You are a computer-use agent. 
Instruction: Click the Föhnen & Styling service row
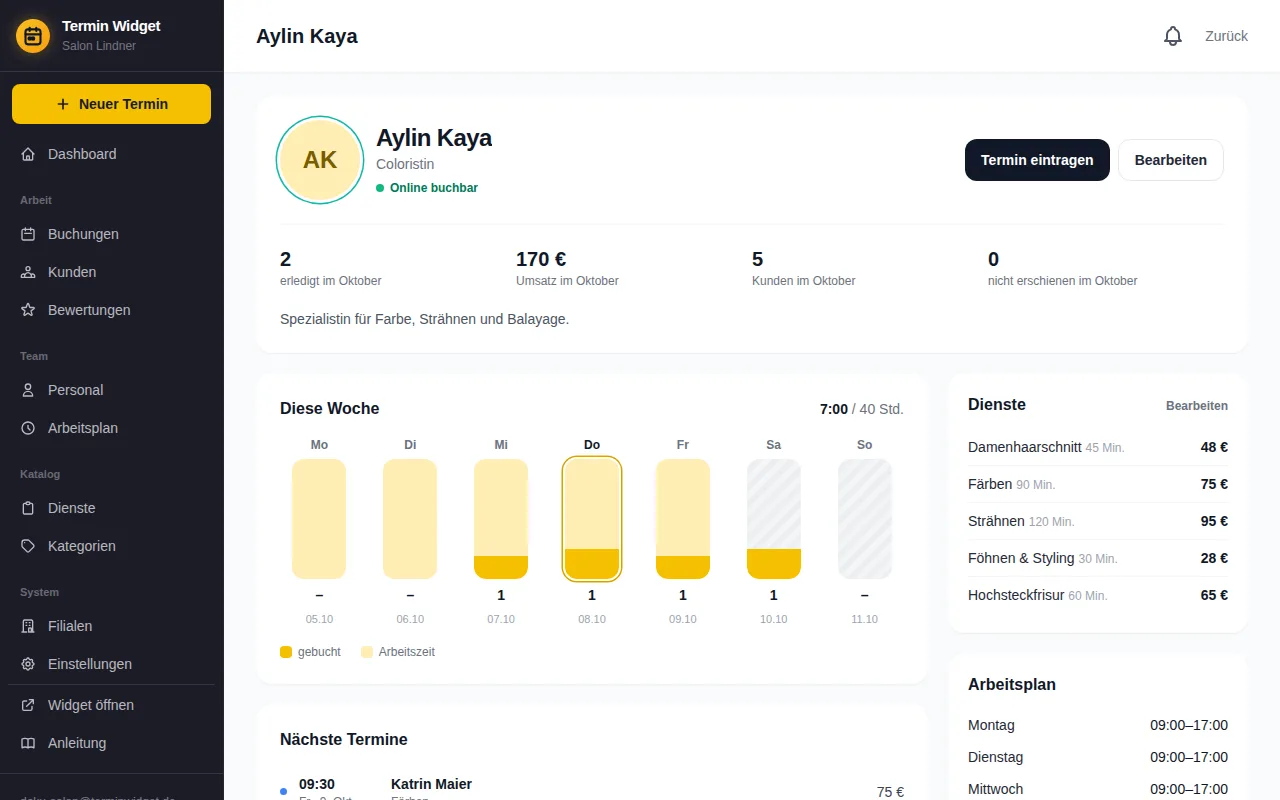(x=1098, y=558)
